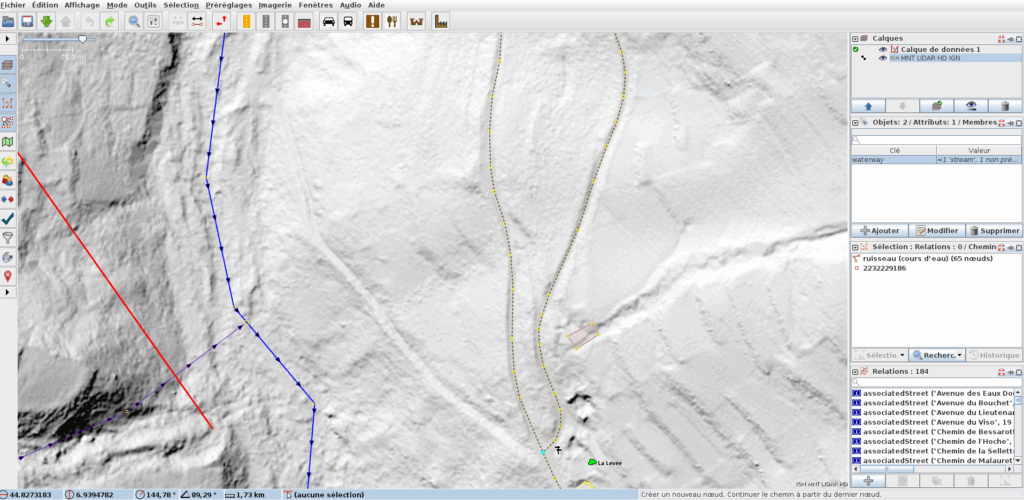
Task: Click the delete layer trash icon
Action: click(1004, 105)
